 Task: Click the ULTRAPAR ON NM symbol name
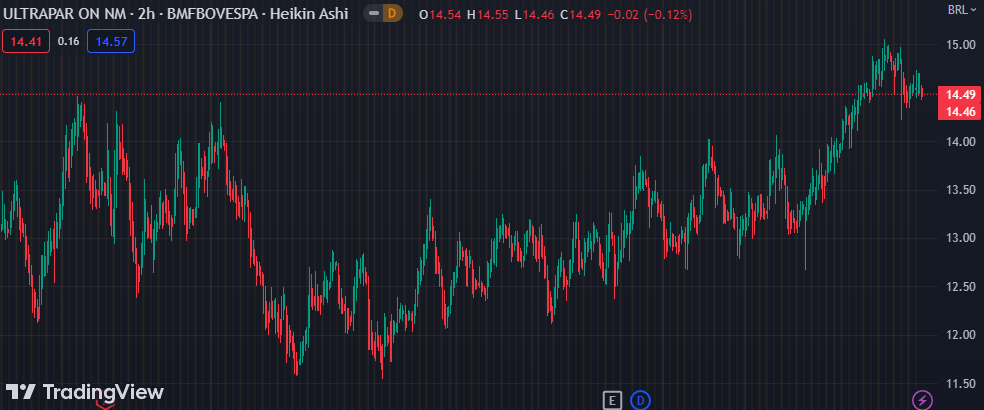tap(63, 13)
